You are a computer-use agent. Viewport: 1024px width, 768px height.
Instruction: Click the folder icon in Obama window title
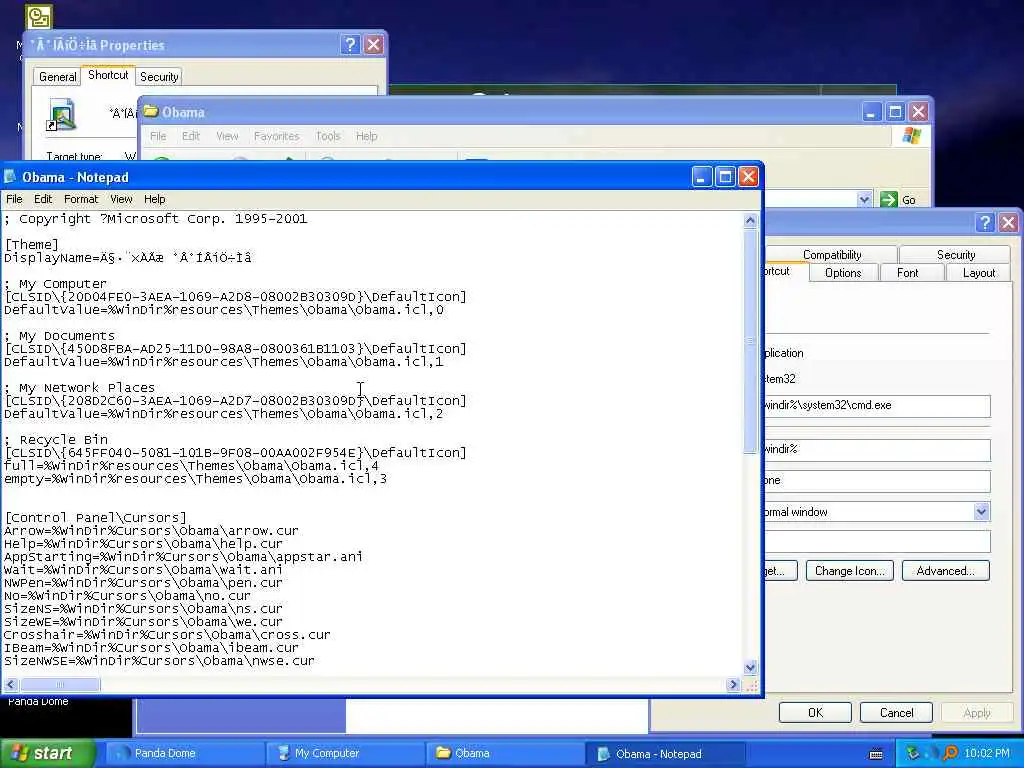click(151, 112)
